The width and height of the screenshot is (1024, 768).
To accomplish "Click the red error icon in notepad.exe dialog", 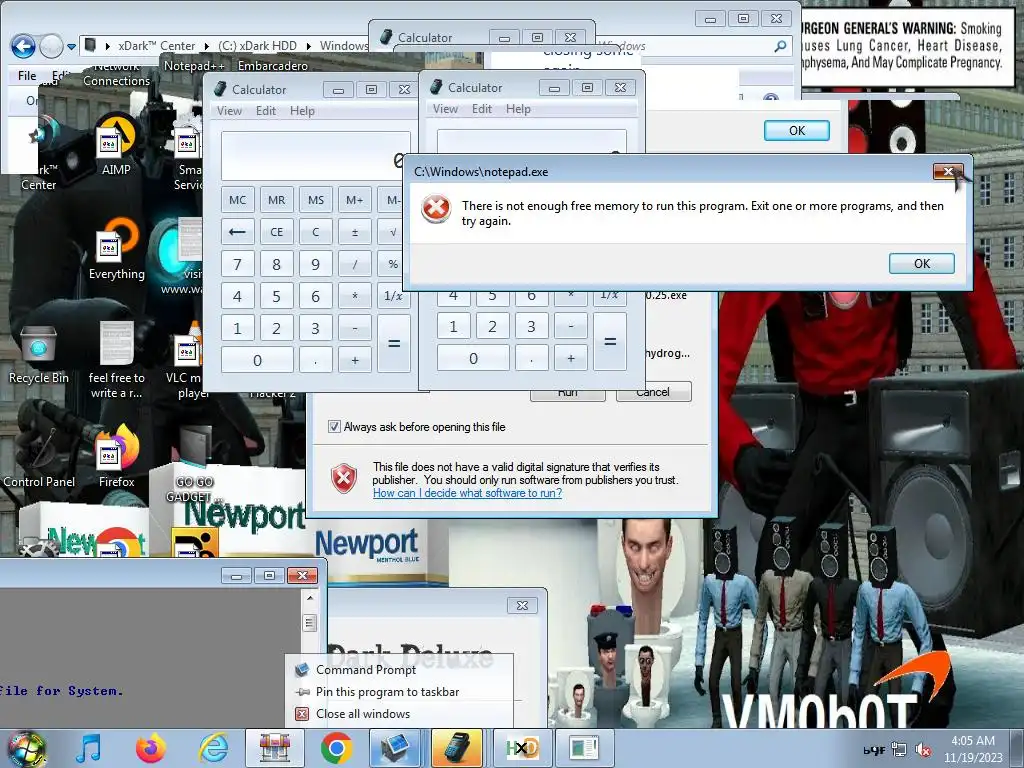I will click(436, 209).
